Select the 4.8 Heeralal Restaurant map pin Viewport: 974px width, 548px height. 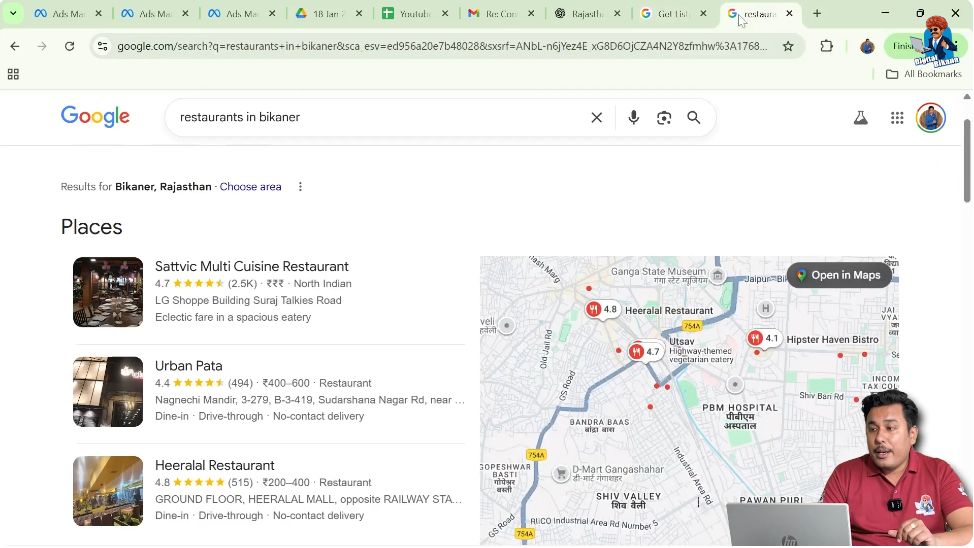tap(603, 309)
